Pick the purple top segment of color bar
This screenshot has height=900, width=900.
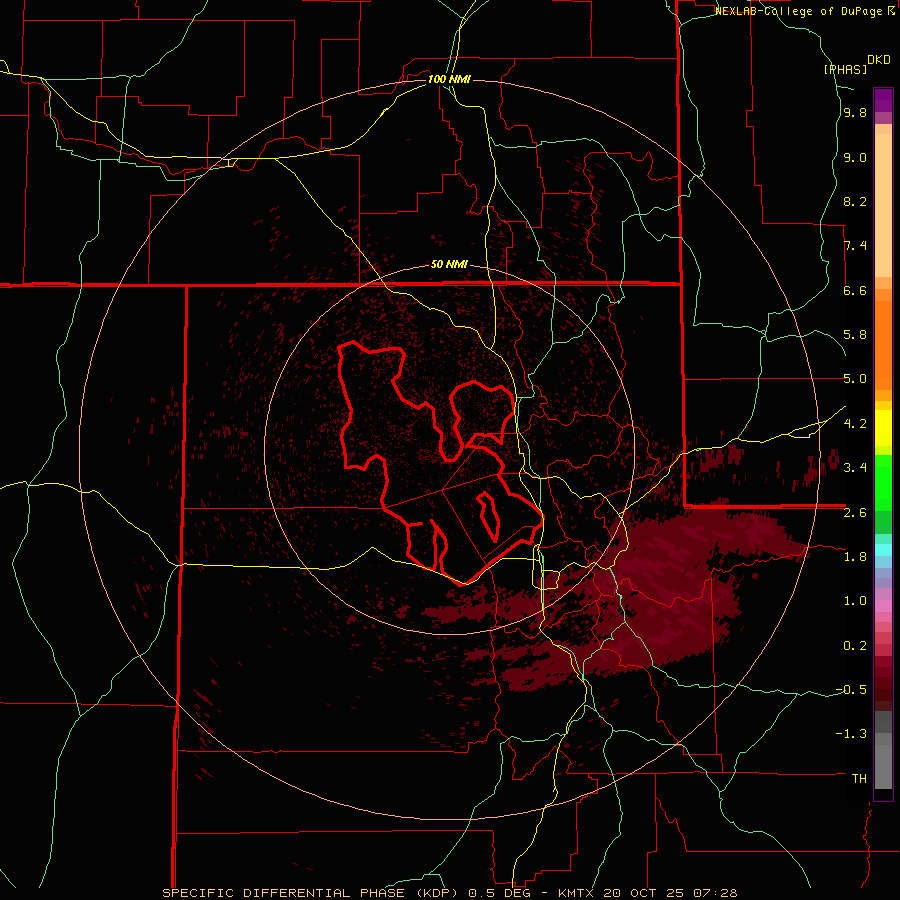click(883, 100)
